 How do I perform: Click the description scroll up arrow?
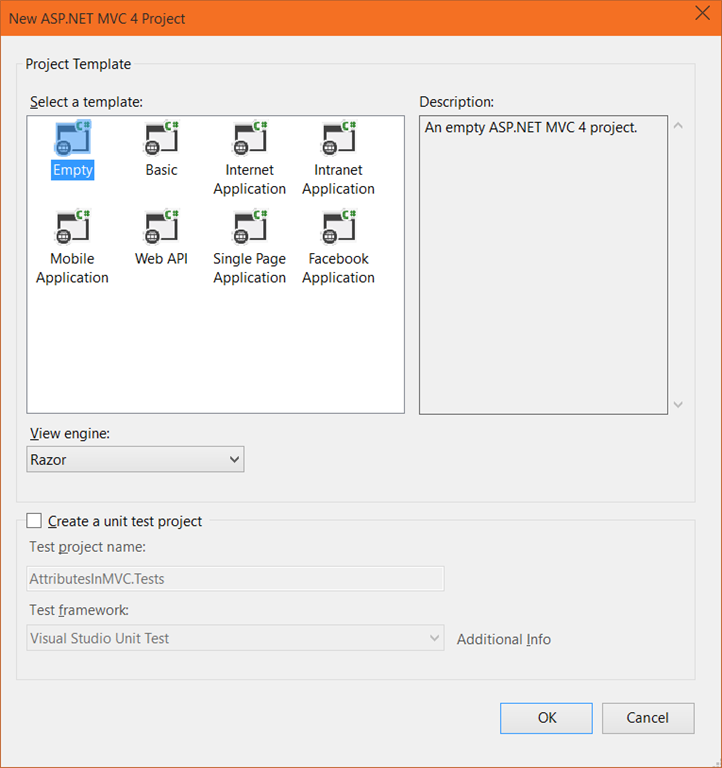[678, 126]
